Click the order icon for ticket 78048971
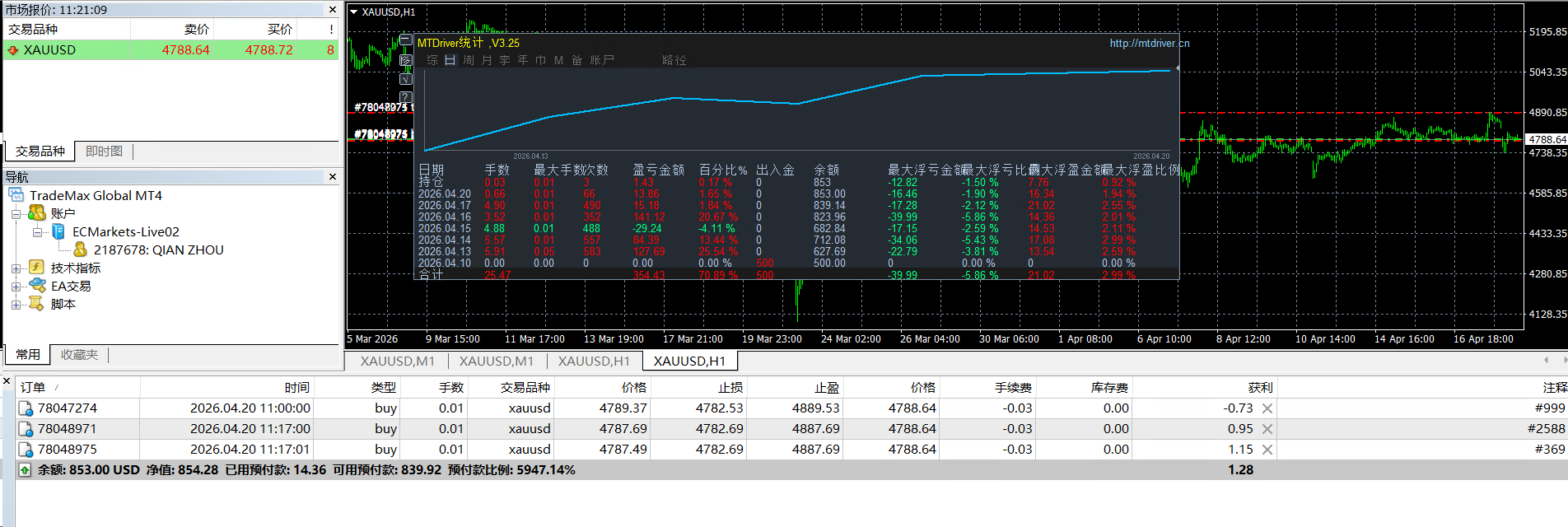 (x=26, y=429)
